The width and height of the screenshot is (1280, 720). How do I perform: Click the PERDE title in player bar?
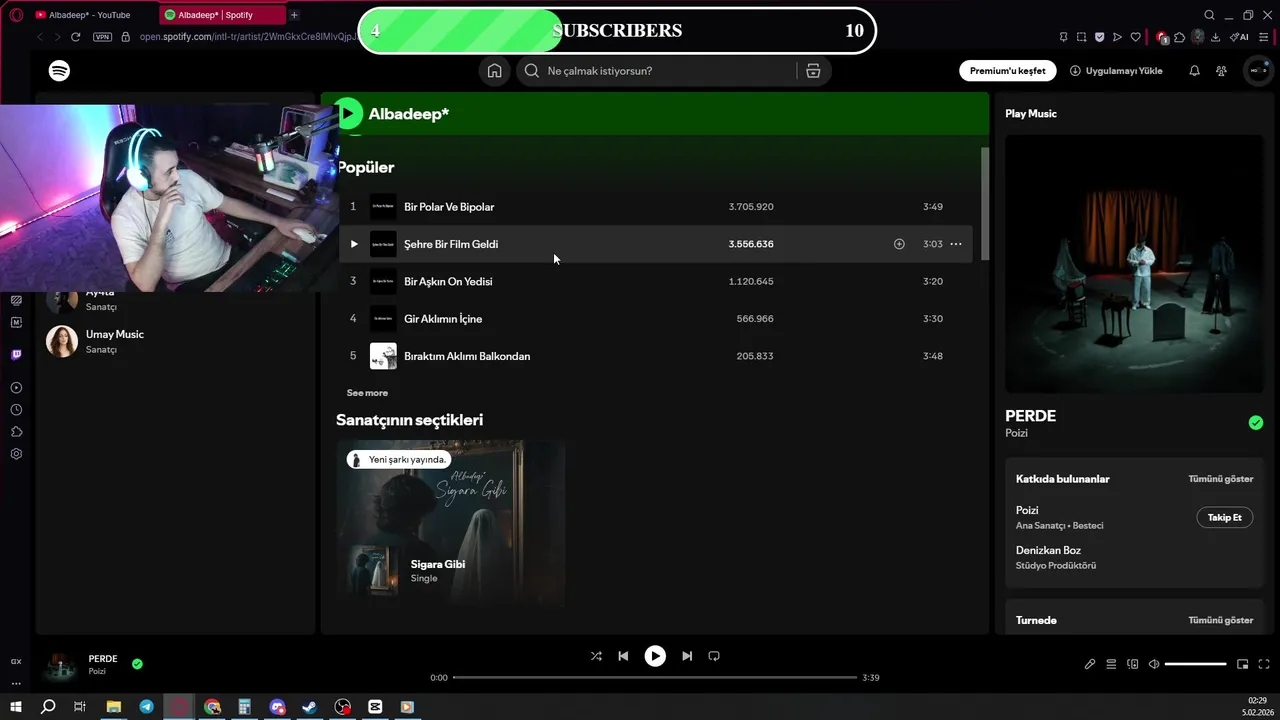pos(103,659)
